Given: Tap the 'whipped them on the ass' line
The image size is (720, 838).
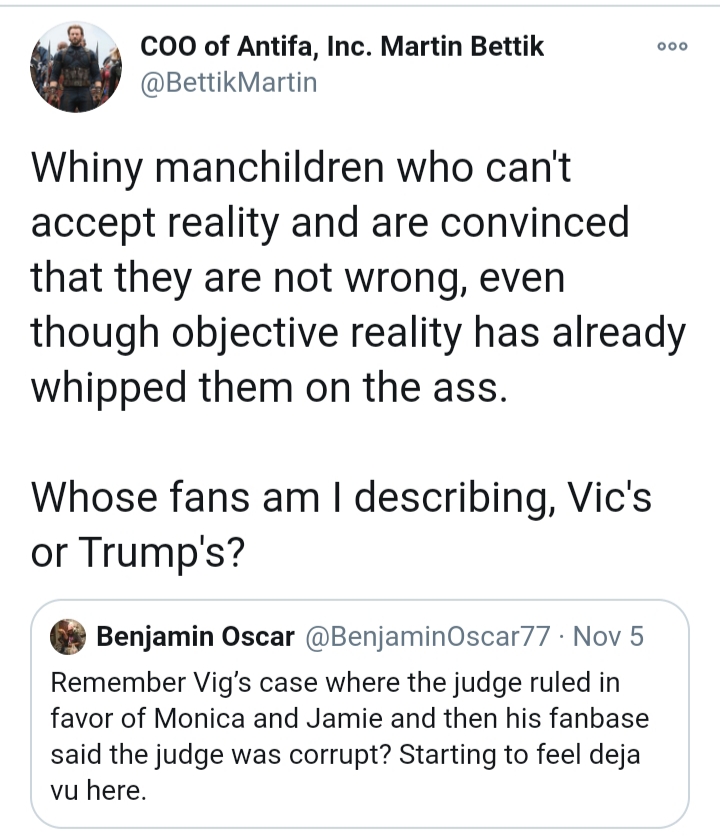Looking at the screenshot, I should point(269,387).
